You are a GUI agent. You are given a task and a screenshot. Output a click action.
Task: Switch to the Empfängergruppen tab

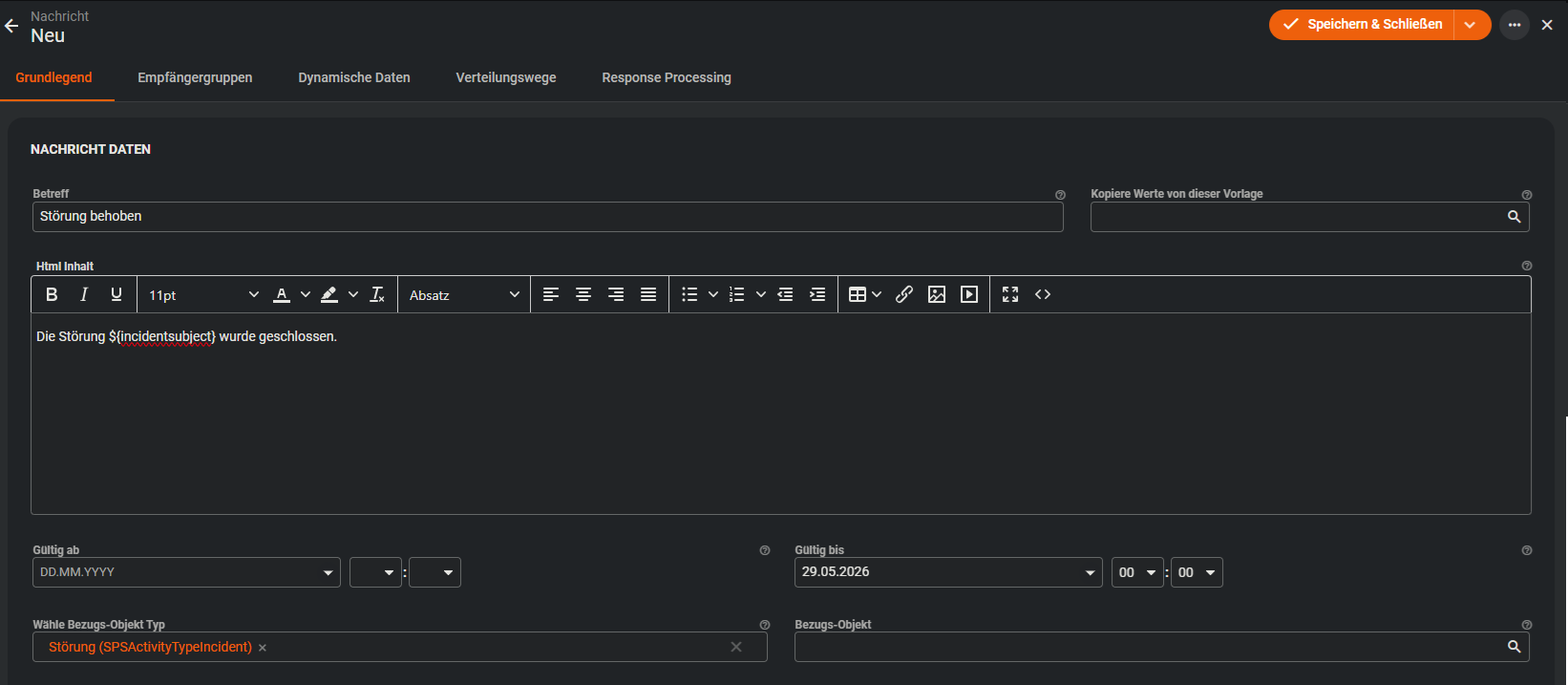pos(195,77)
